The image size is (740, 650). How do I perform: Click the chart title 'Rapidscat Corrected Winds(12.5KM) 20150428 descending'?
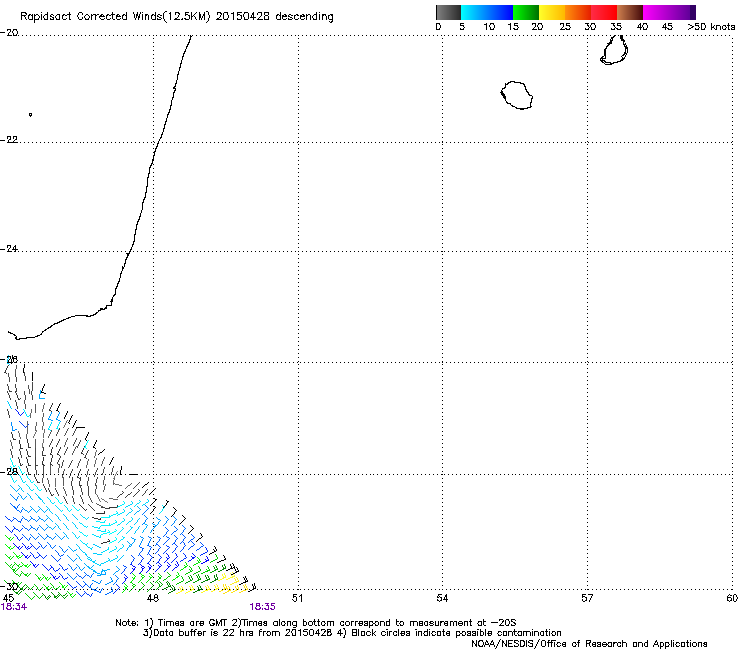177,17
